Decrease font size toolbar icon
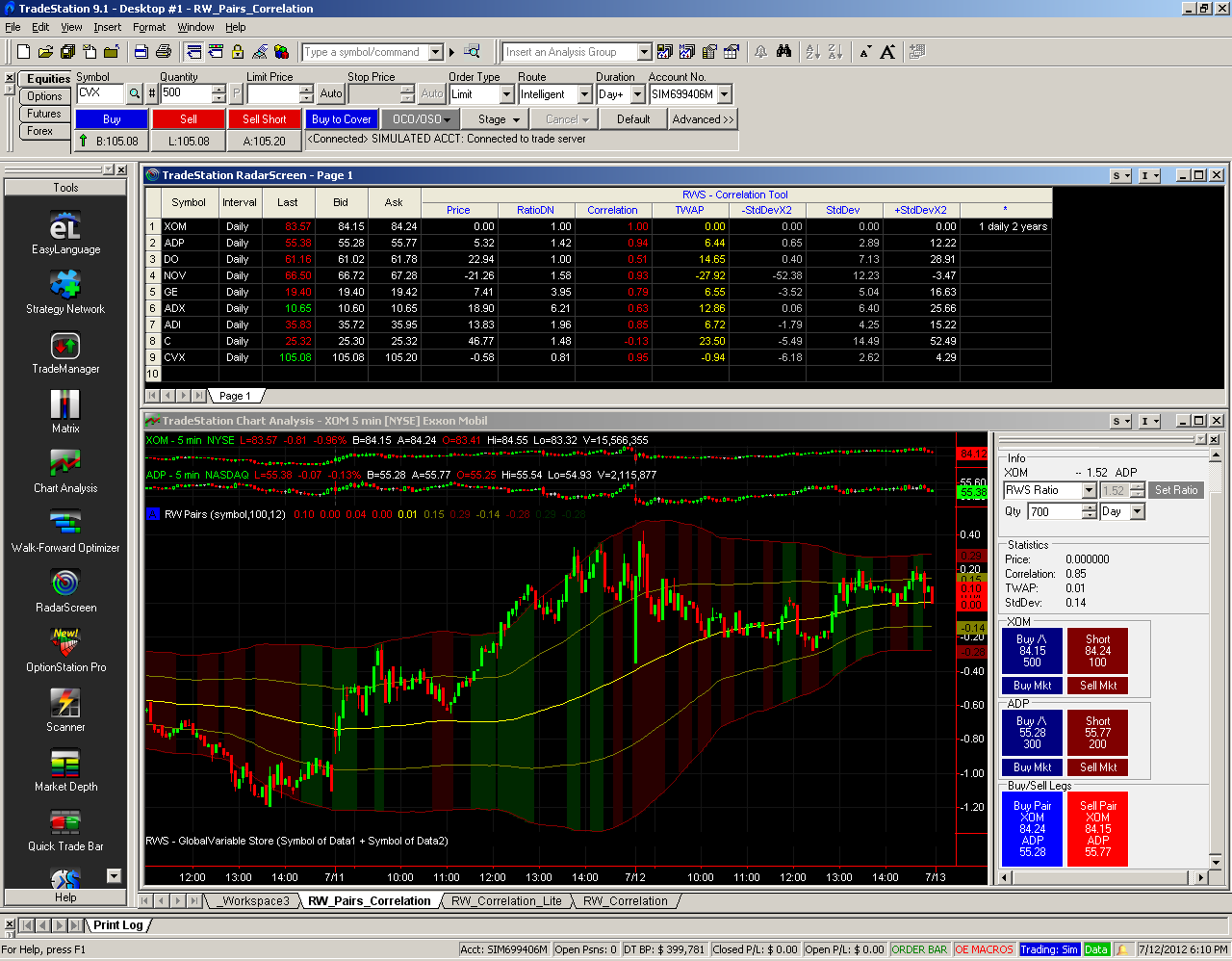The width and height of the screenshot is (1232, 961). (865, 52)
